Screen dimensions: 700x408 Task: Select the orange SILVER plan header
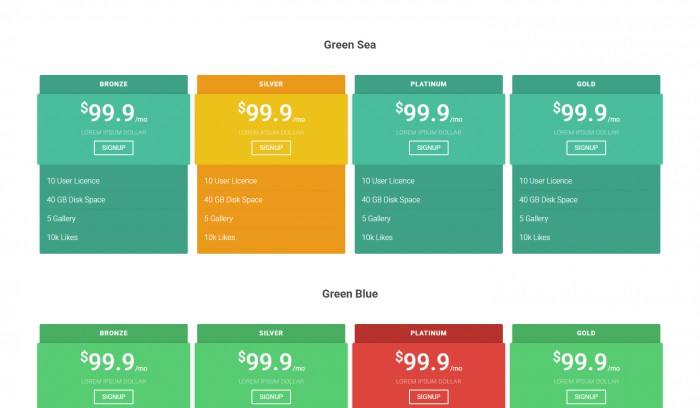coord(271,84)
